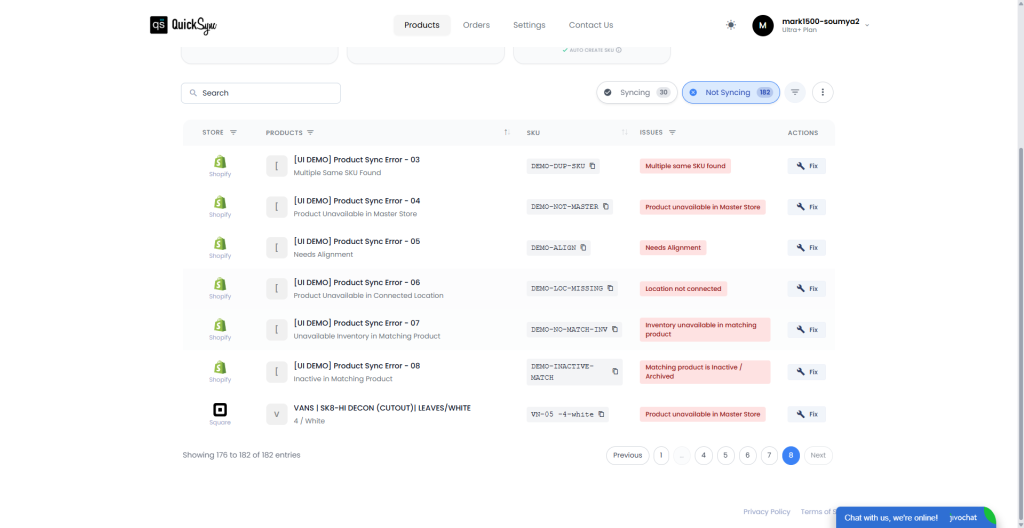Image resolution: width=1024 pixels, height=528 pixels.
Task: Click the Shopify icon of Sync Error - 03
Action: tap(220, 161)
